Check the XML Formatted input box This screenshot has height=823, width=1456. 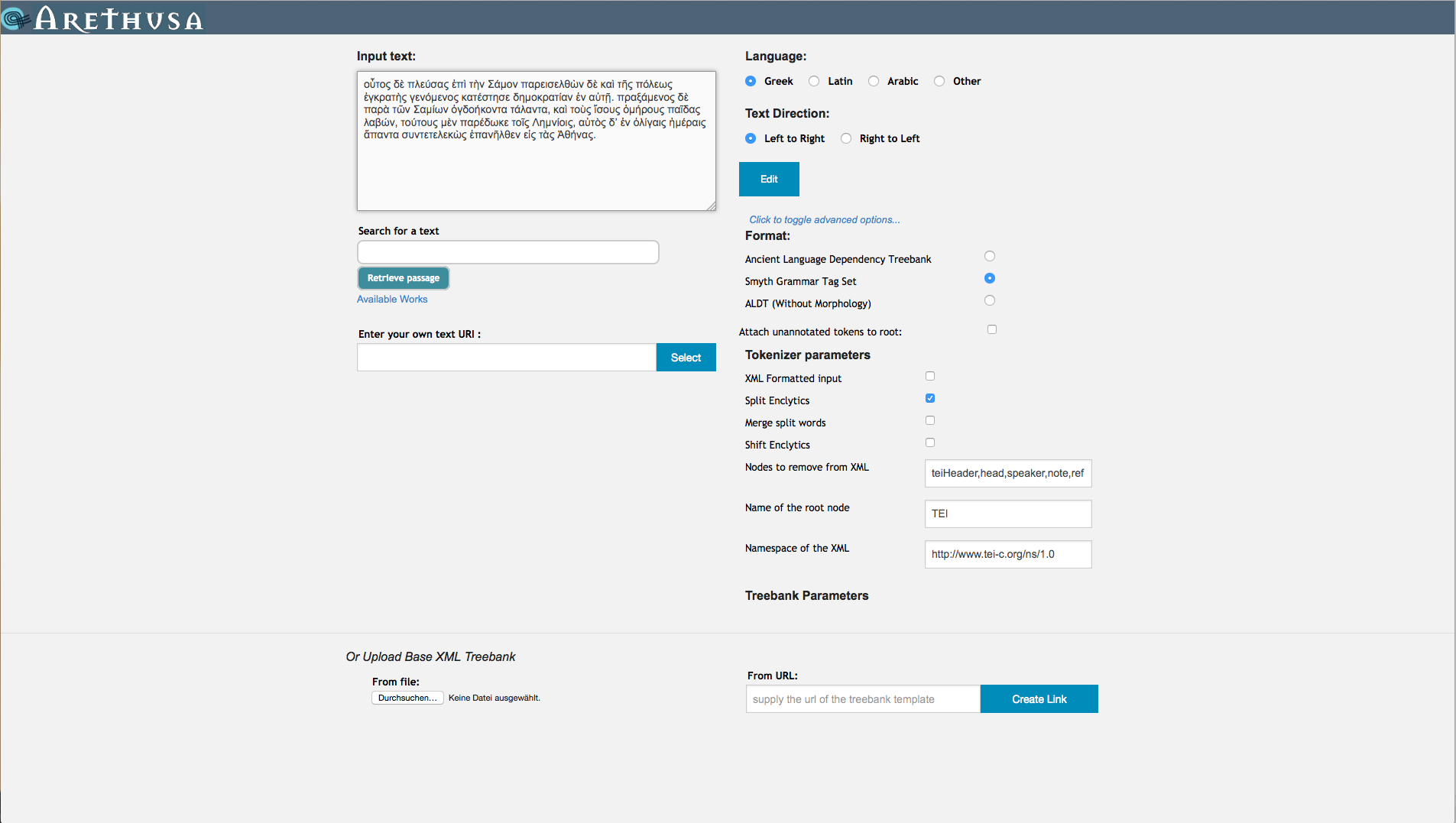coord(930,376)
